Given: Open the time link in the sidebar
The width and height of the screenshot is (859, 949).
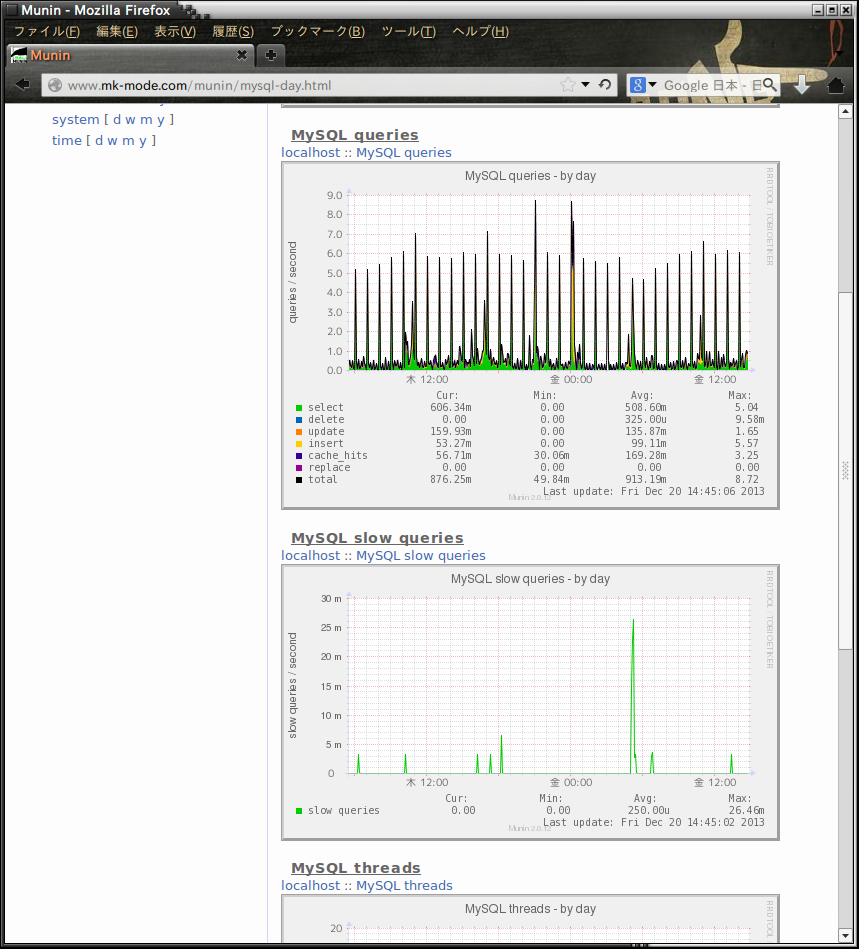Looking at the screenshot, I should [65, 140].
